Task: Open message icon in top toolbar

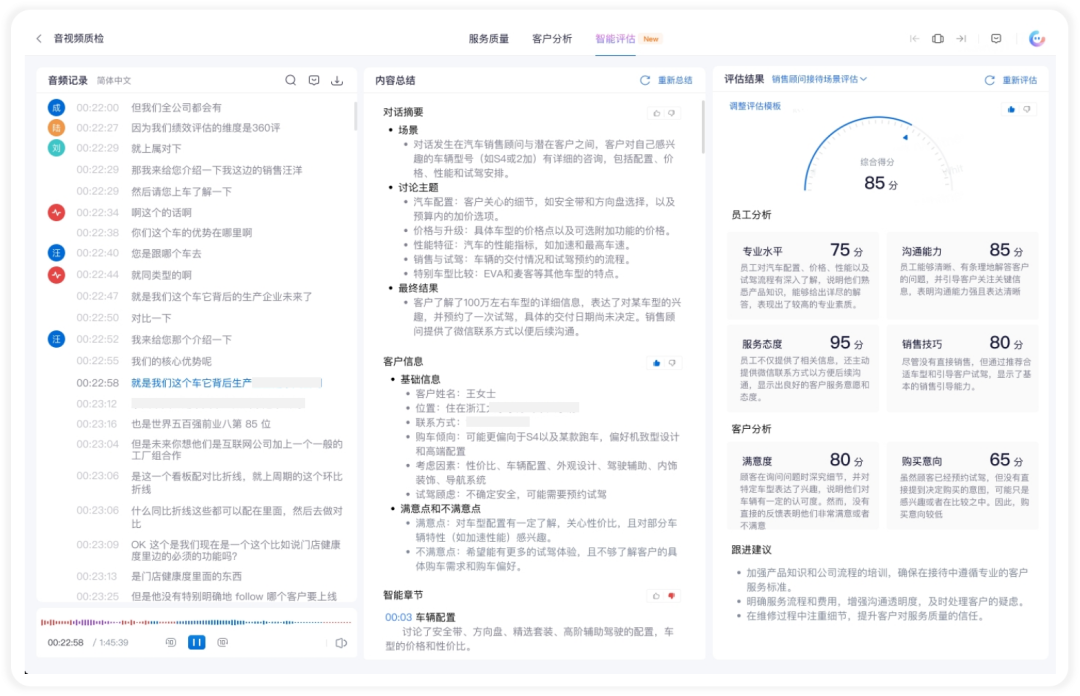Action: pos(996,39)
